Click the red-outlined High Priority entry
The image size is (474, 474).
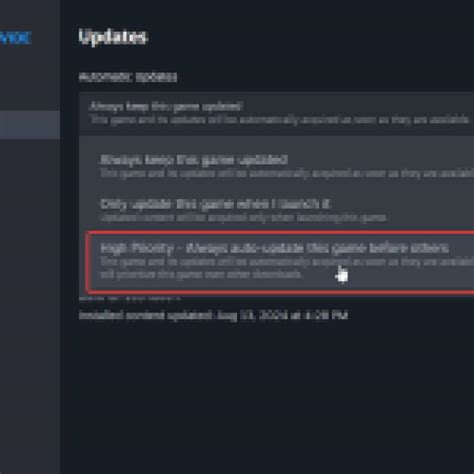tap(280, 262)
